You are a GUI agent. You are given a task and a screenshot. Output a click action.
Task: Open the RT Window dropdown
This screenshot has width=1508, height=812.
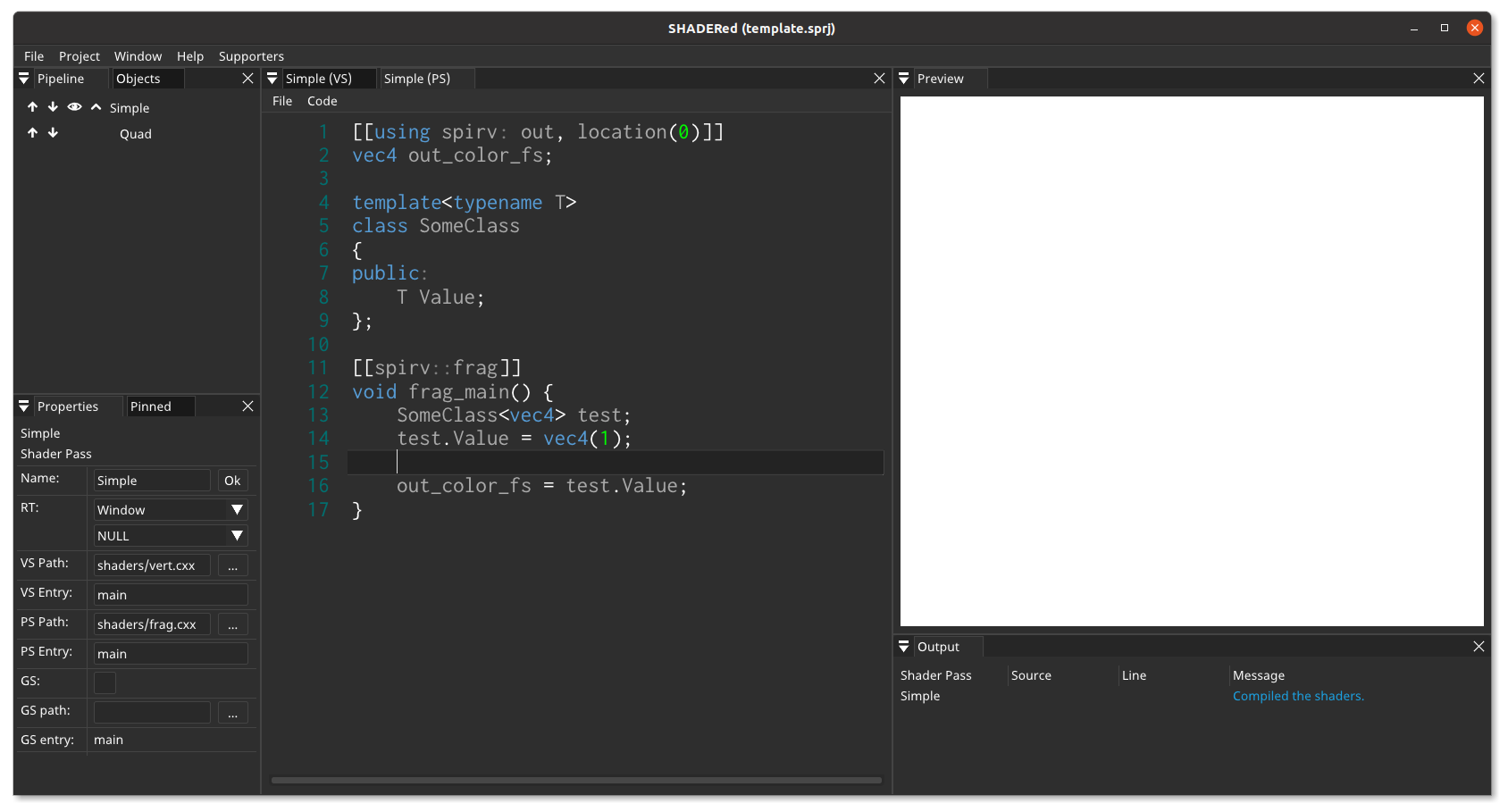click(171, 510)
